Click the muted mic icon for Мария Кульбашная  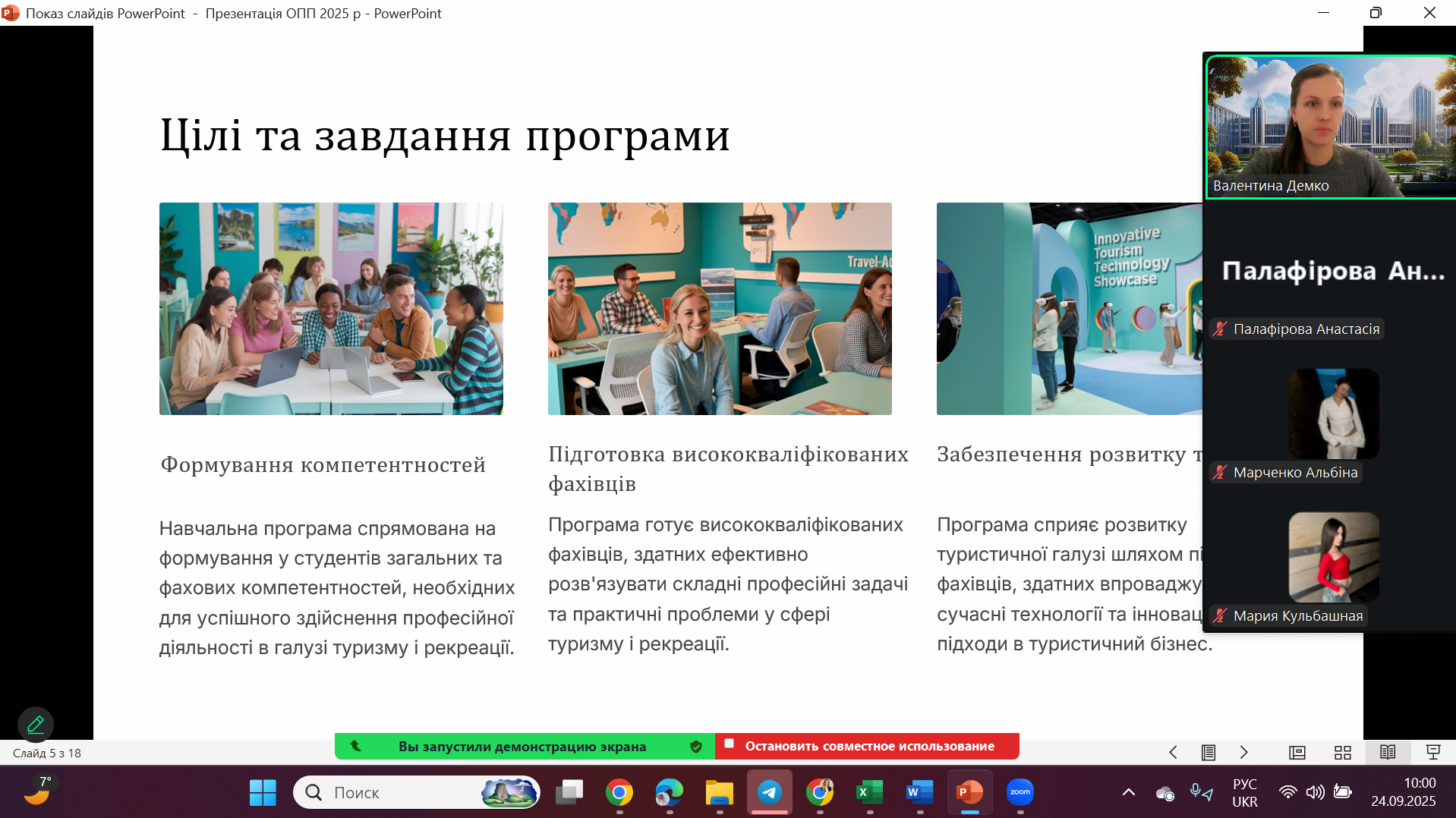pyautogui.click(x=1220, y=616)
